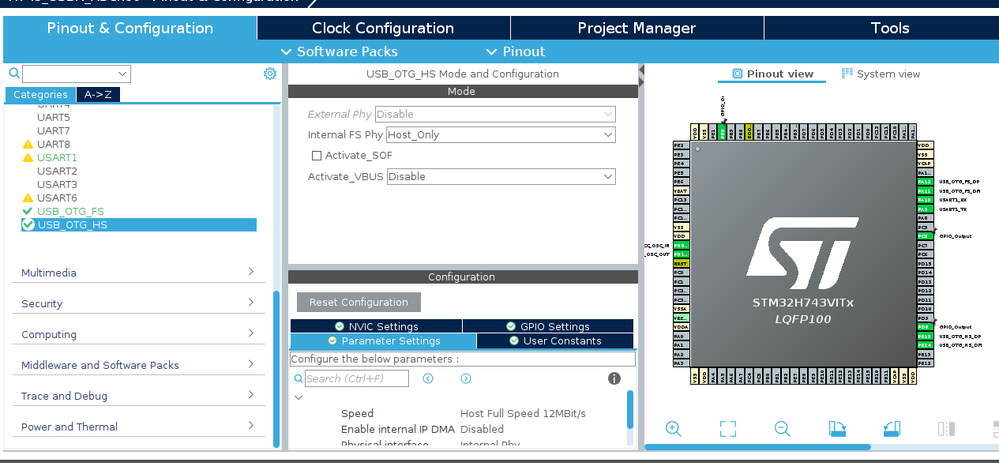Click the Reset Configuration button

[x=359, y=302]
